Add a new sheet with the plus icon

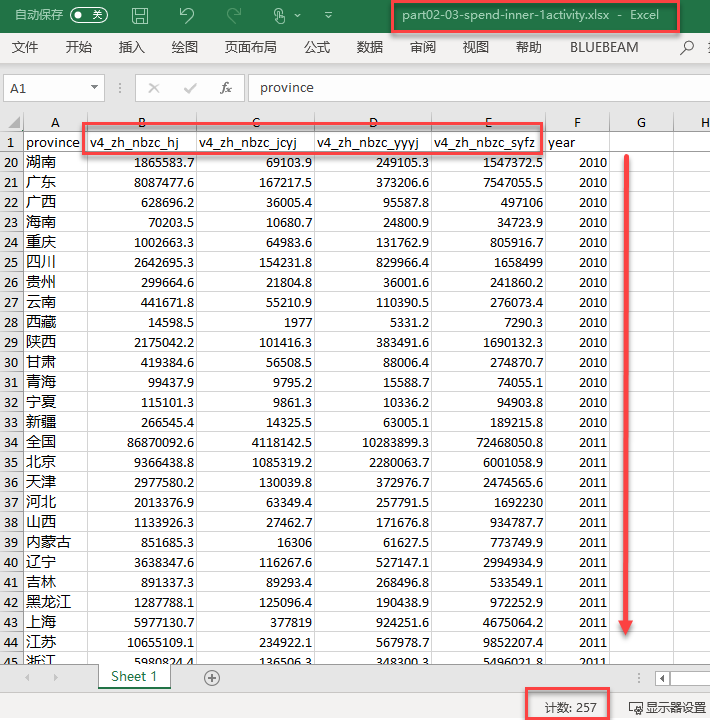tap(212, 677)
